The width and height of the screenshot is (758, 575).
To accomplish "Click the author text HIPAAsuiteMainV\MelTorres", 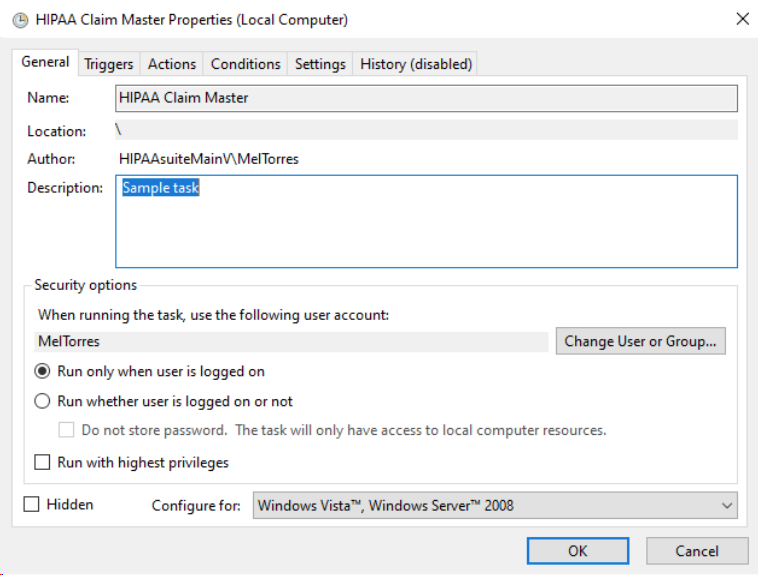I will tap(209, 159).
